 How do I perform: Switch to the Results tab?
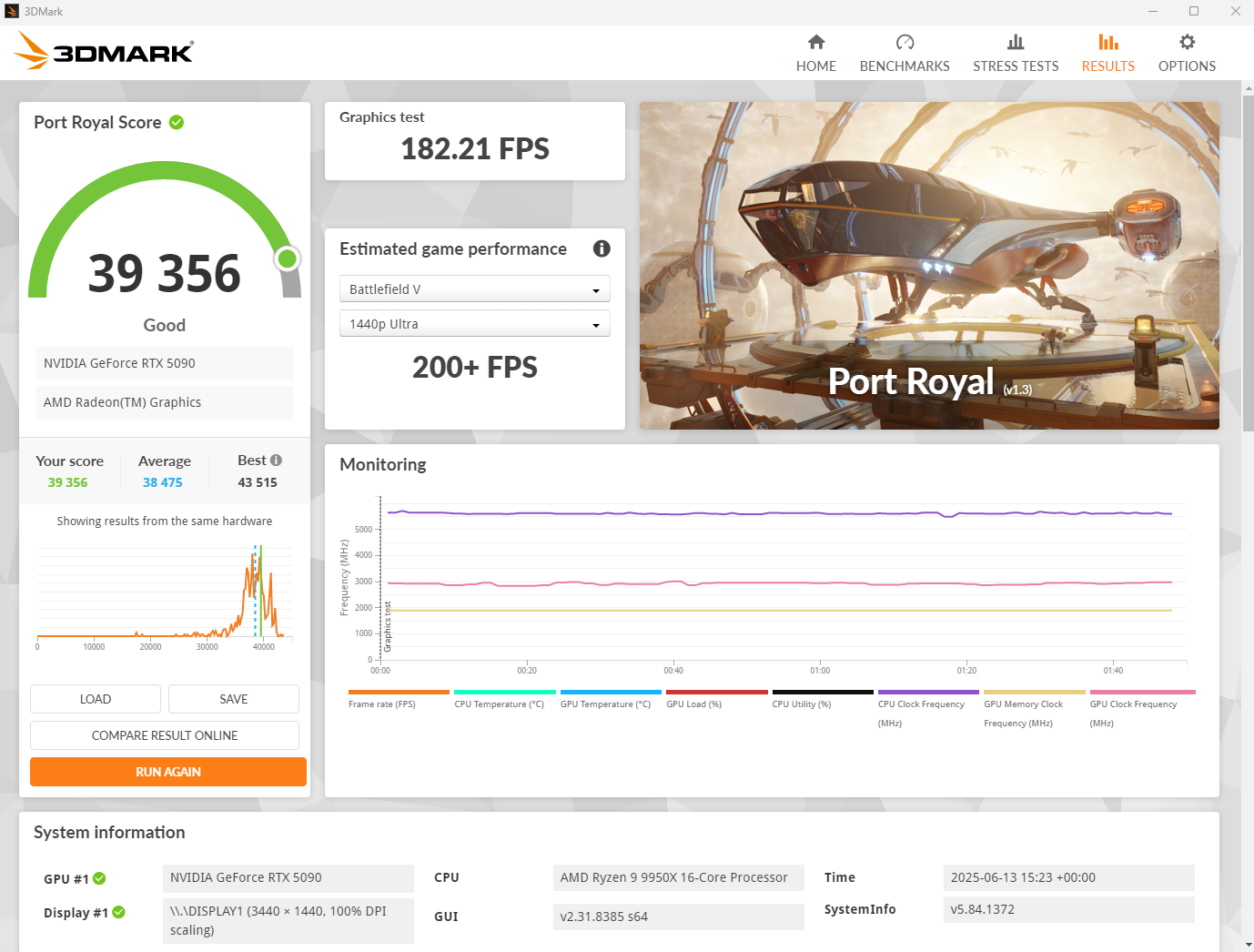[x=1107, y=52]
